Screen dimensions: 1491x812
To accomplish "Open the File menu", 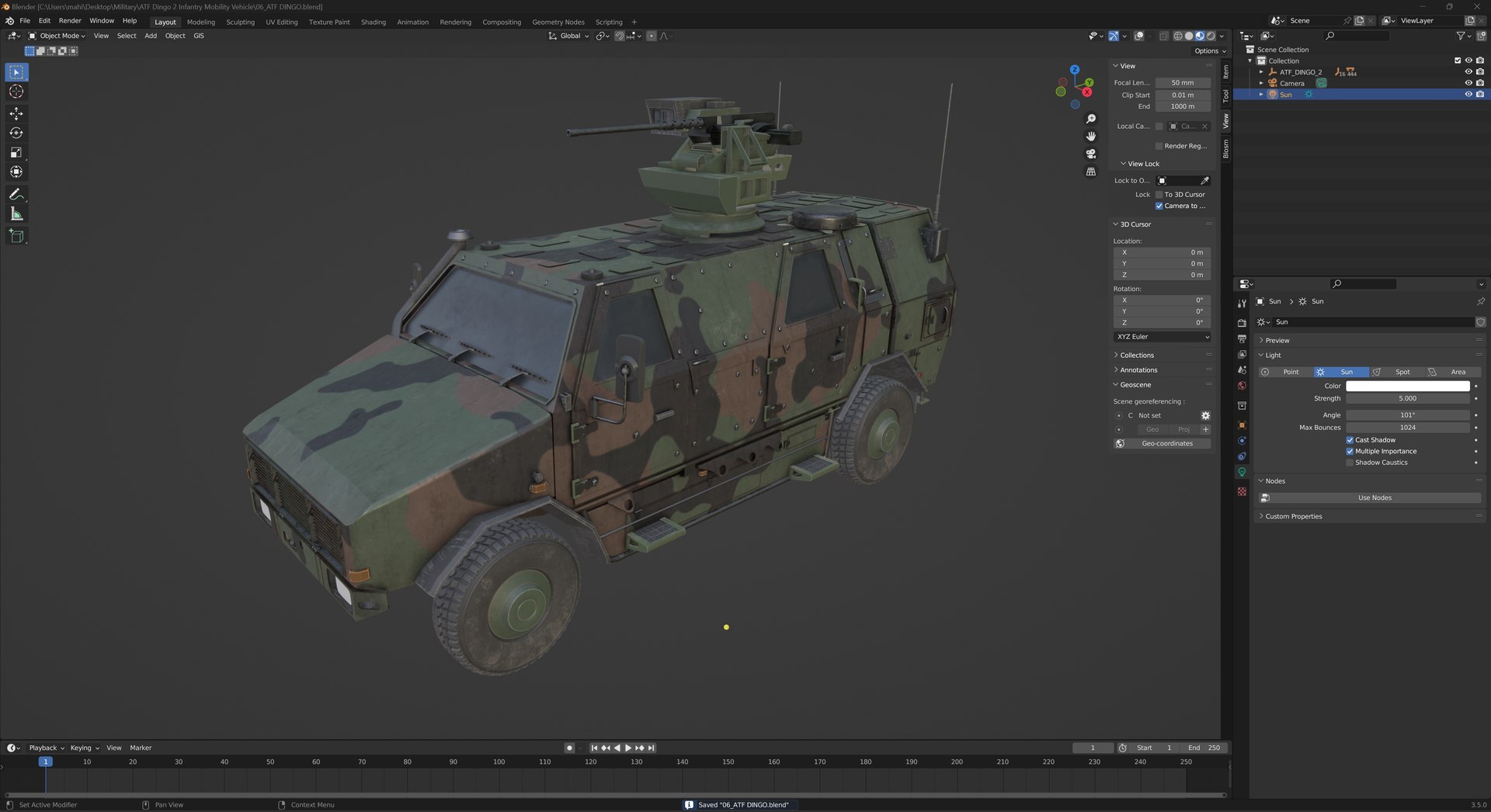I will click(x=25, y=21).
